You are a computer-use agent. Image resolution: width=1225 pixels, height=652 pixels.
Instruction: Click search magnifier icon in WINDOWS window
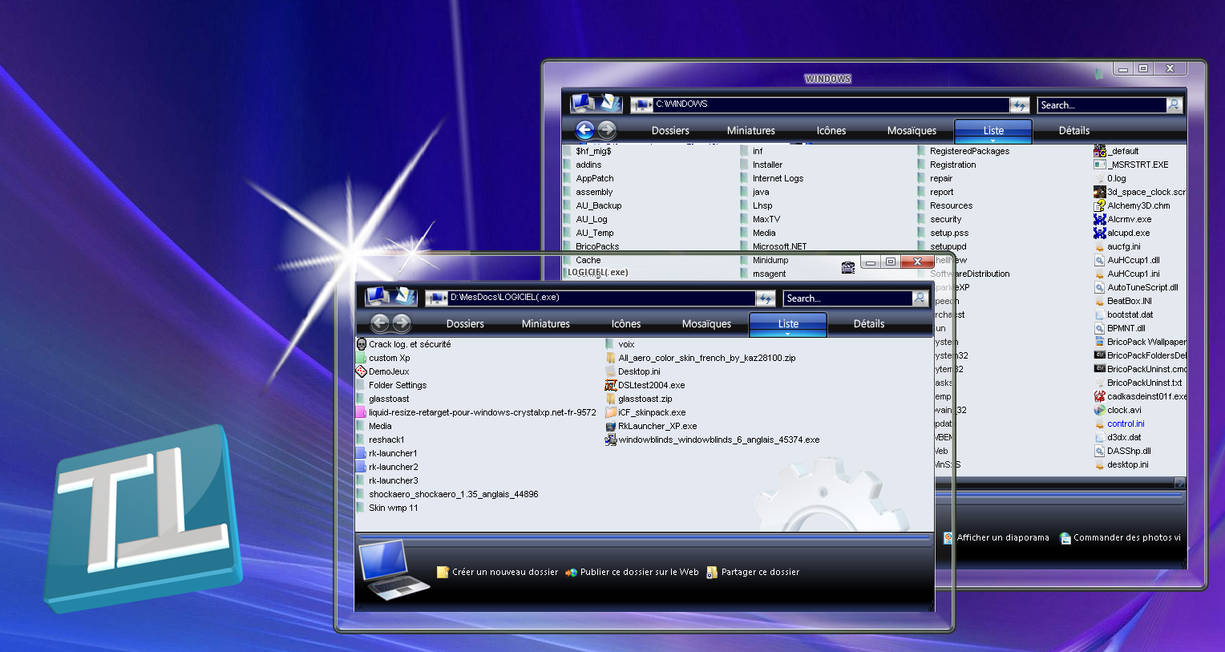(1173, 105)
